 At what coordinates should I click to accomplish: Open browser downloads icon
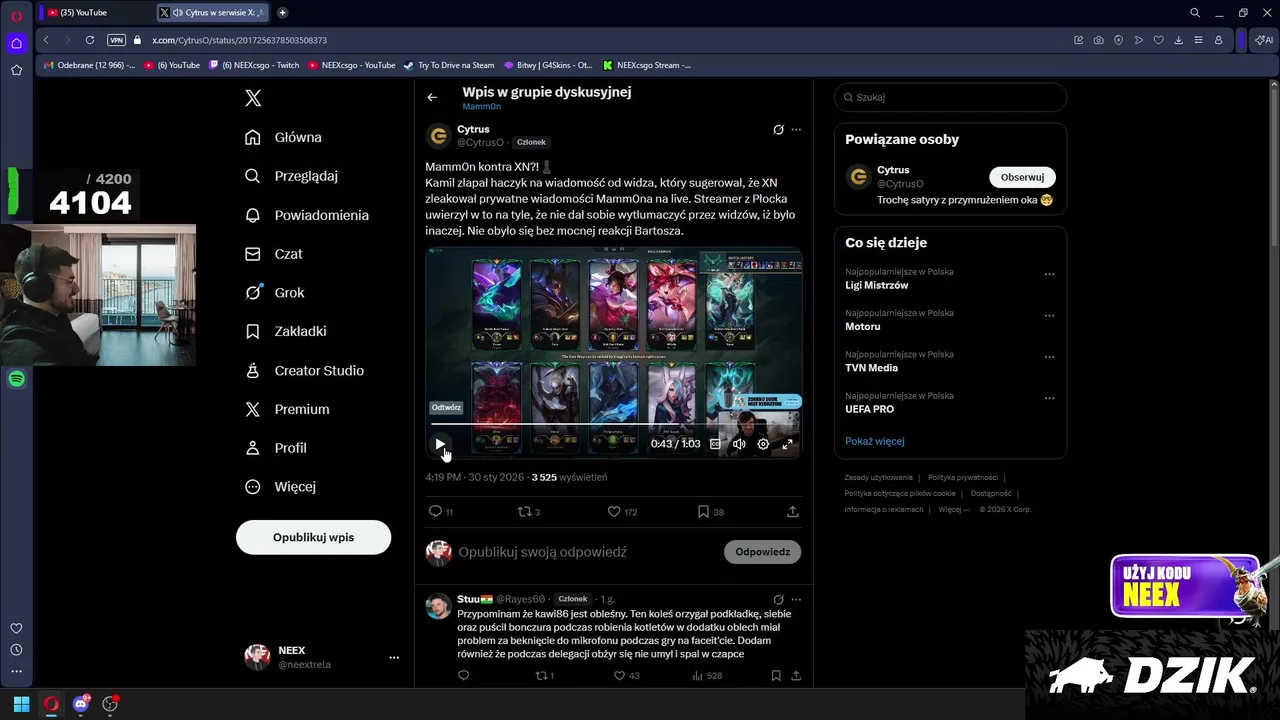pos(1178,40)
